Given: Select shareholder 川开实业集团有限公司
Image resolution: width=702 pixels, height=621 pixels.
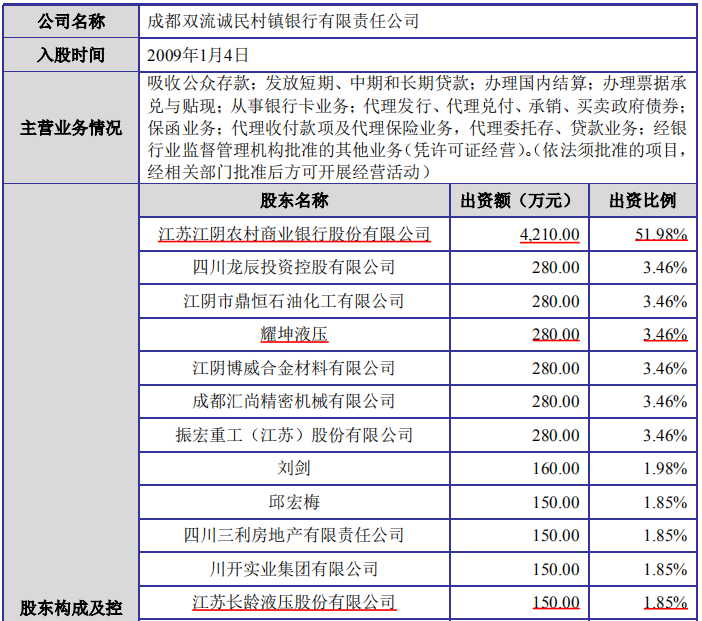Looking at the screenshot, I should [294, 569].
